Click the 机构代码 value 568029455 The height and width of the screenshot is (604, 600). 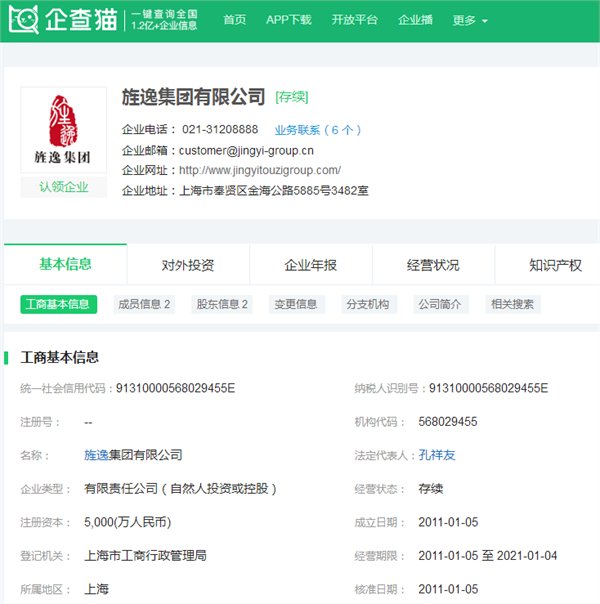448,422
